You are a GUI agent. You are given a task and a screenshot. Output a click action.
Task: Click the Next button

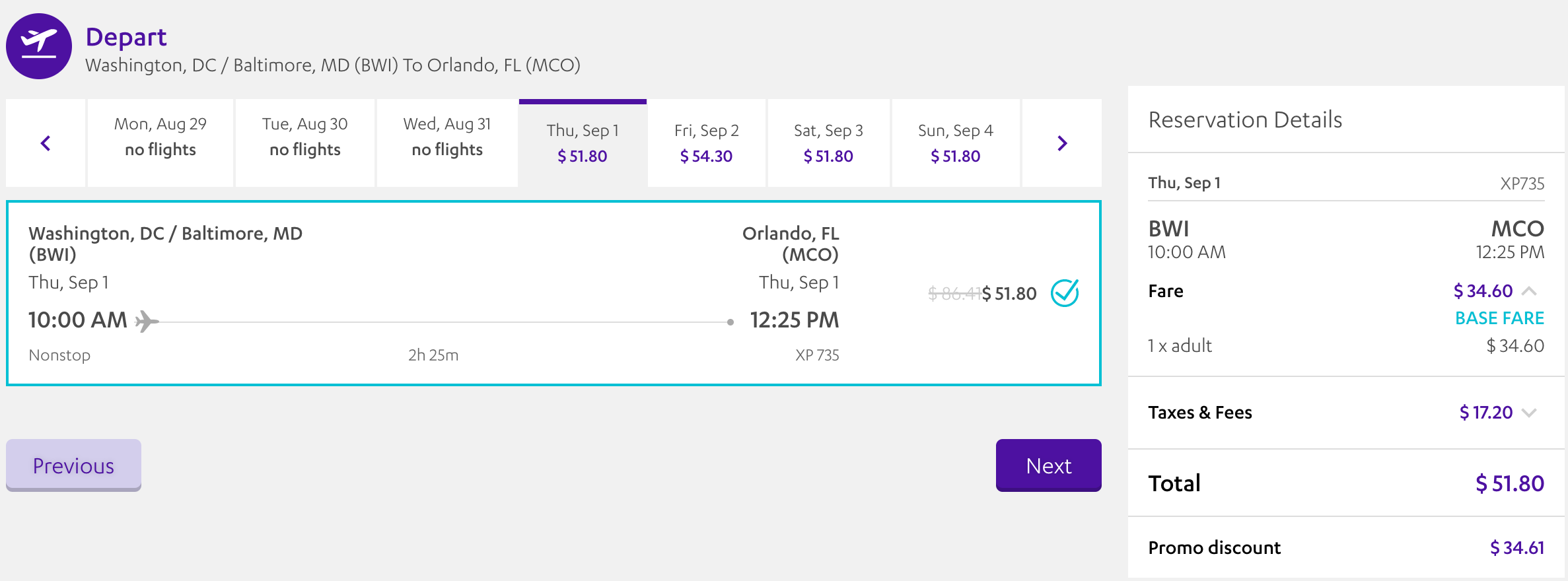point(1049,465)
